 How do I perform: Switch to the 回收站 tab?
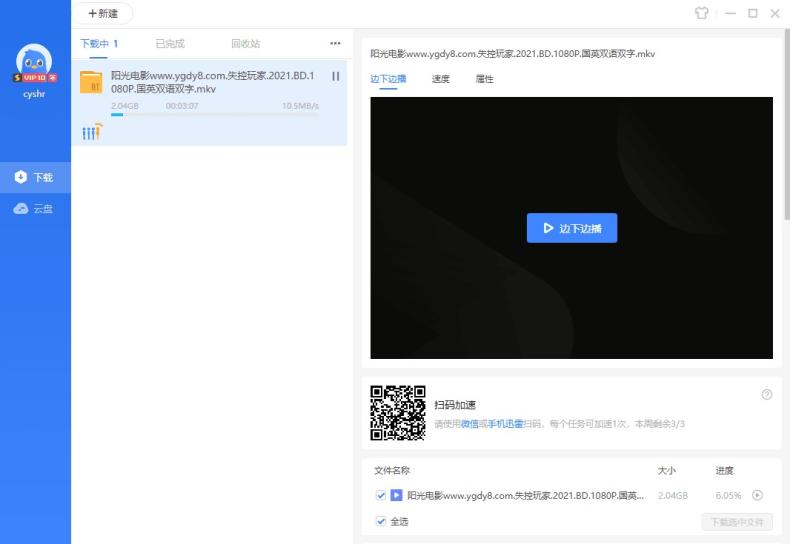point(245,44)
